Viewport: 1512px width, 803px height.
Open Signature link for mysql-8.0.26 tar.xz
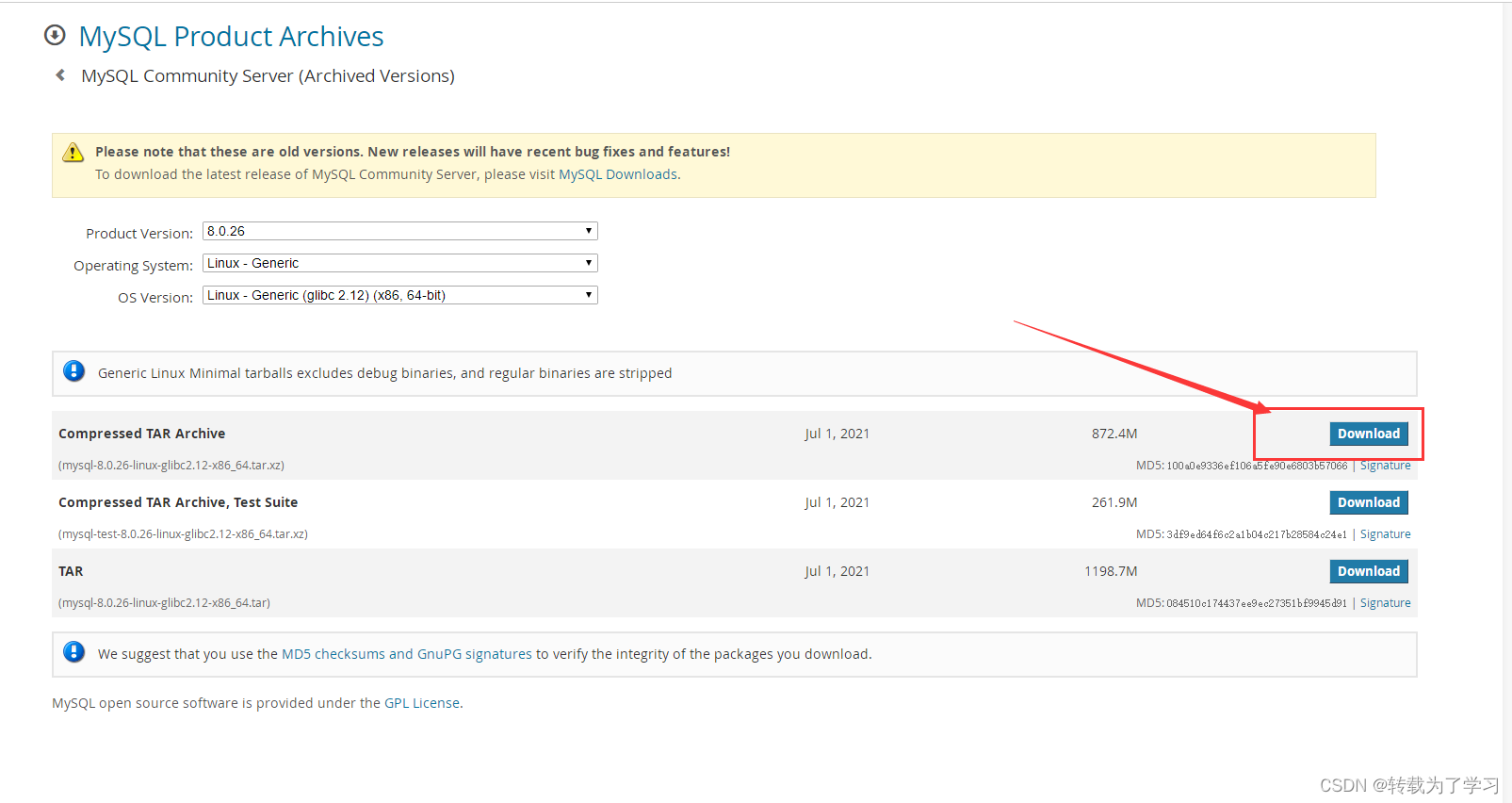1385,466
